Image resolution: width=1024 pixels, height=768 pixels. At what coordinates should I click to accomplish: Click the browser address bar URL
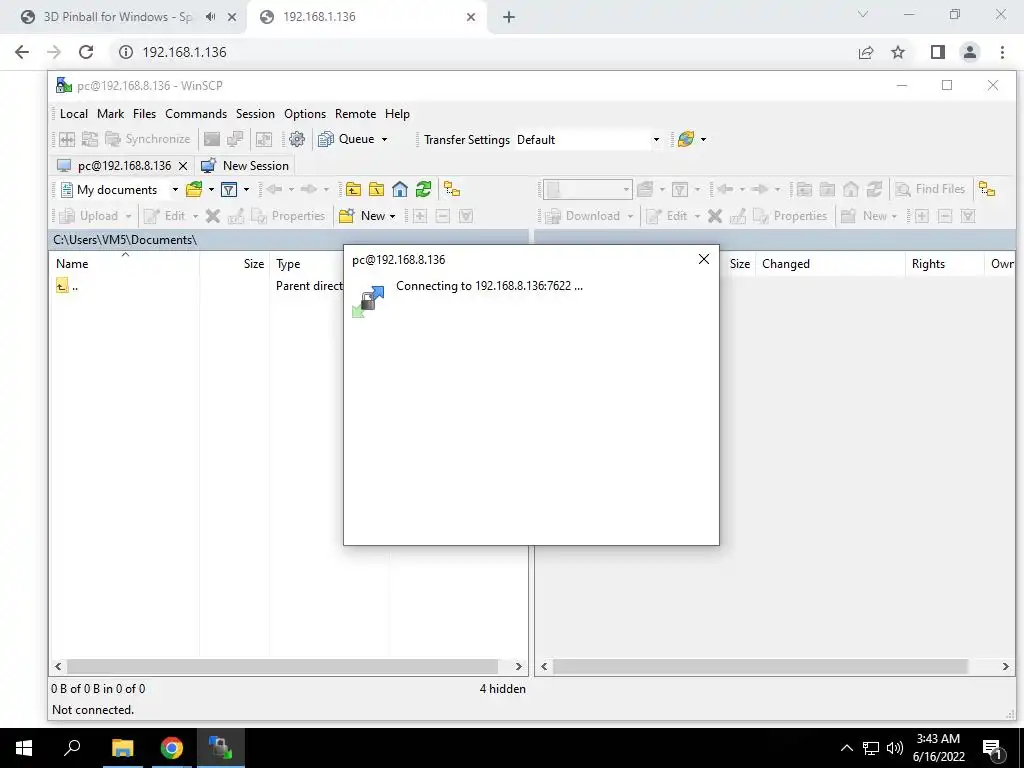click(184, 52)
